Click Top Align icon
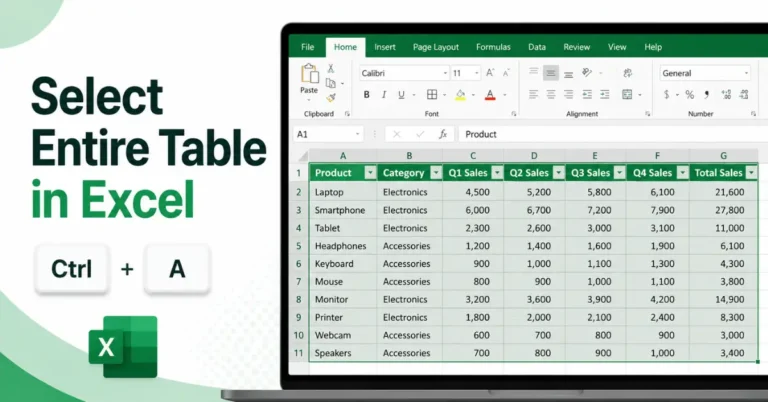768x402 pixels. (533, 73)
